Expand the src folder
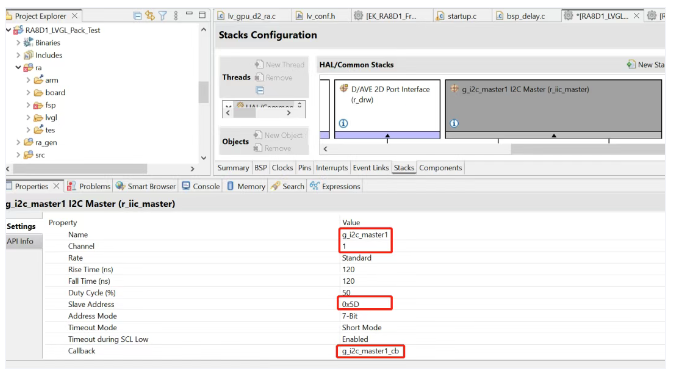673x374 pixels. (18, 155)
